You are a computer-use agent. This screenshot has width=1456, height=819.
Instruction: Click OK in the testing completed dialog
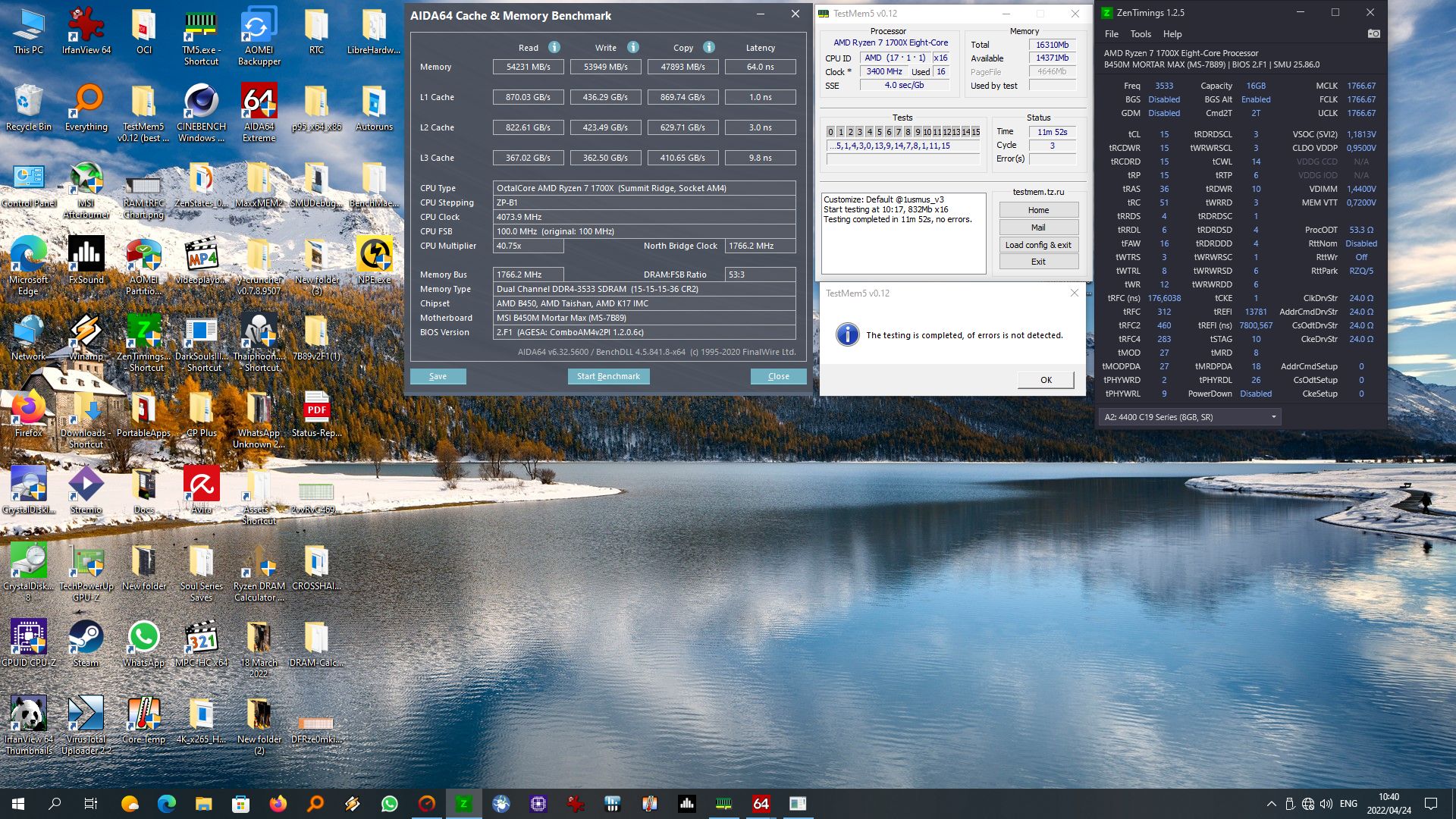tap(1046, 380)
